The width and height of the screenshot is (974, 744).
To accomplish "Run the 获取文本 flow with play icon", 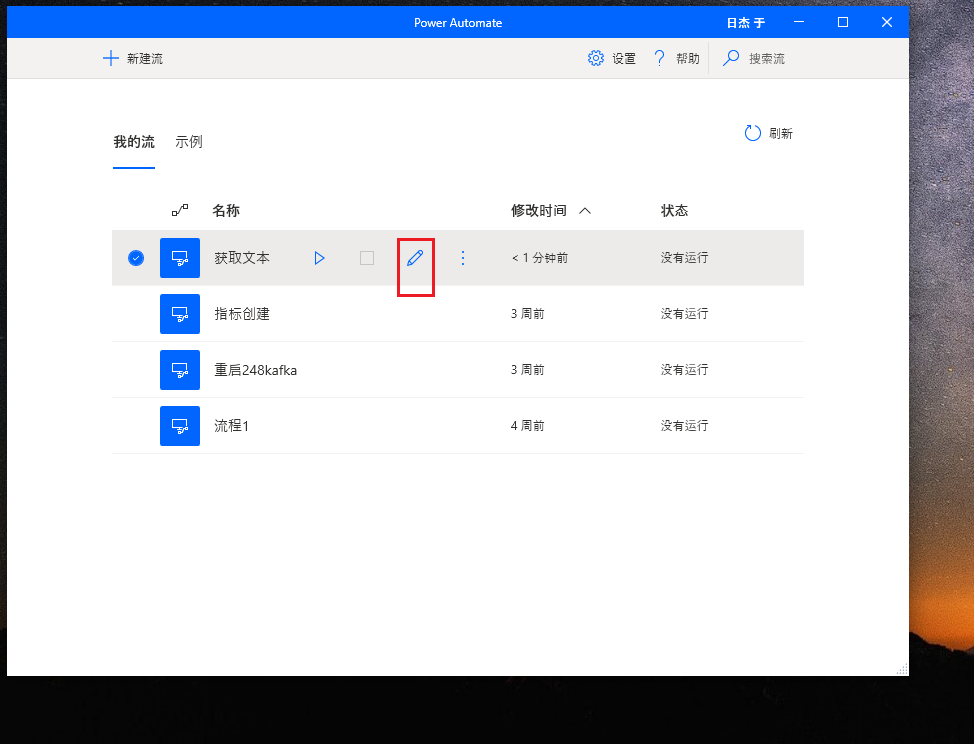I will tap(319, 258).
